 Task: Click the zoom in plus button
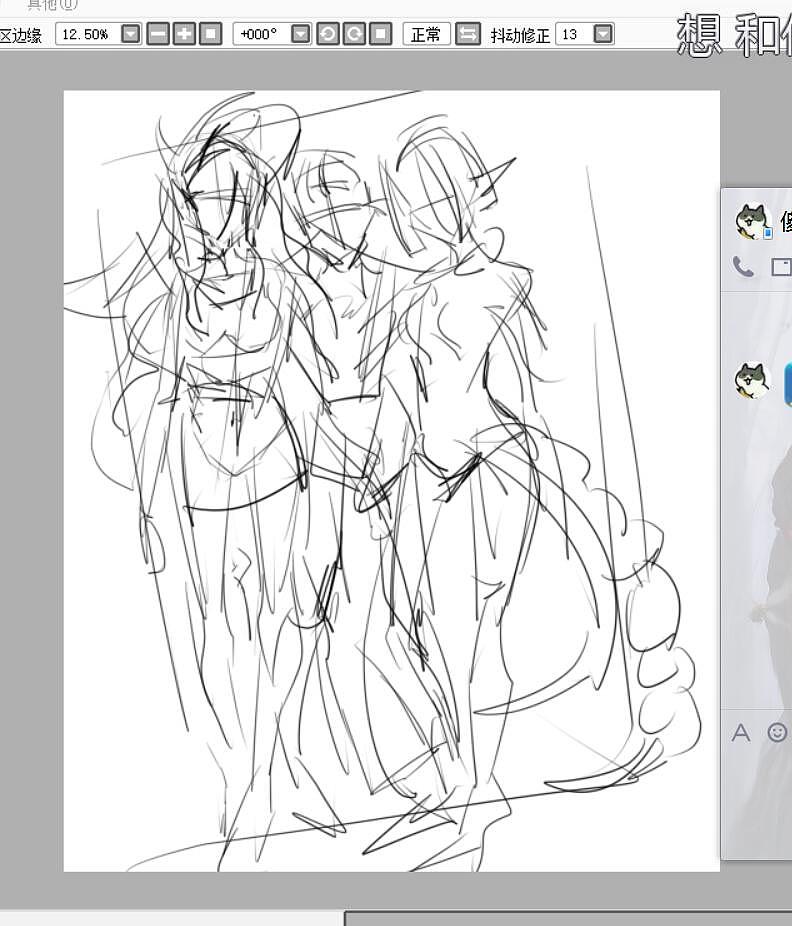tap(184, 34)
